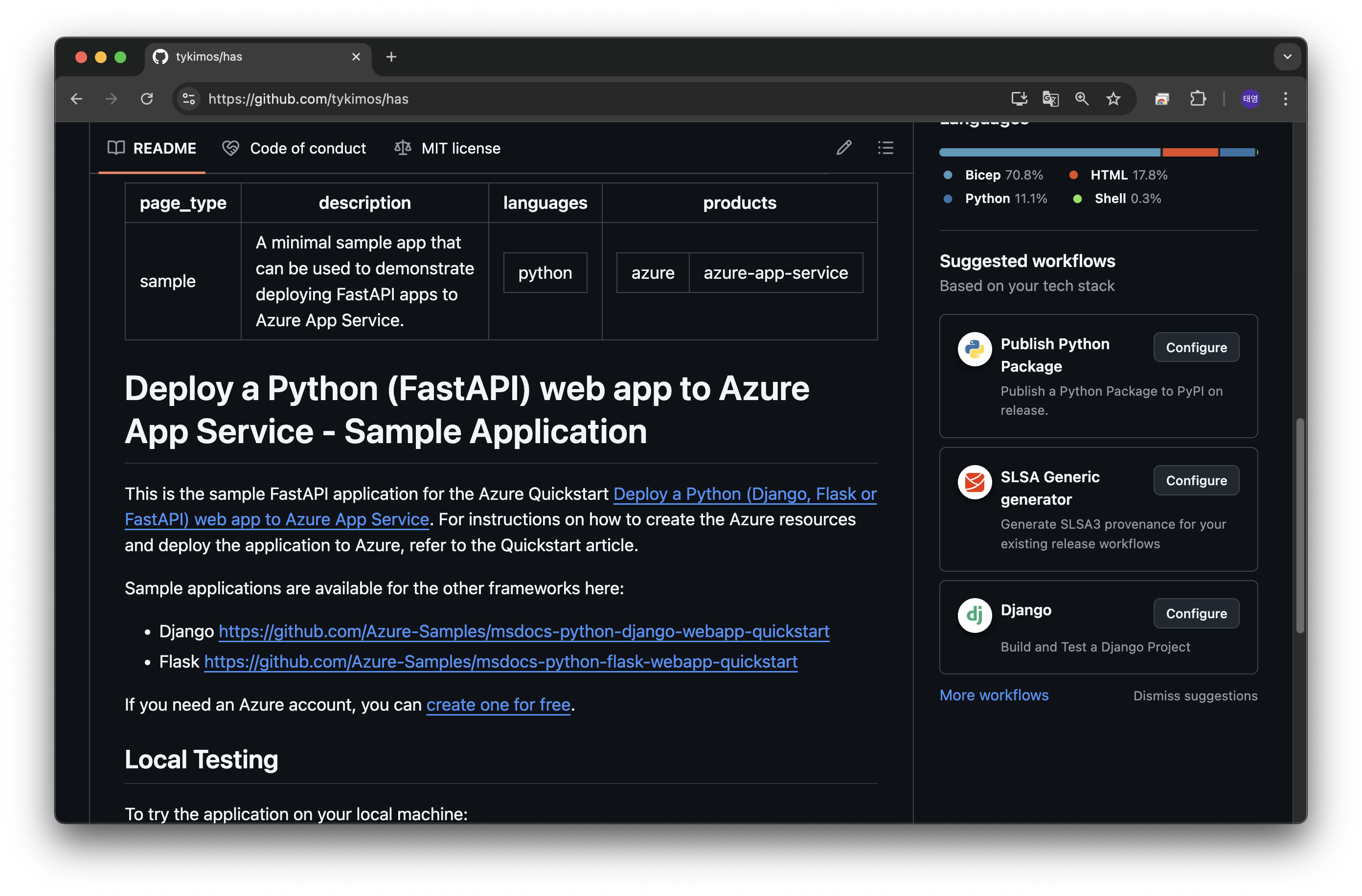Reload the page
Viewport: 1362px width, 896px height.
(147, 99)
